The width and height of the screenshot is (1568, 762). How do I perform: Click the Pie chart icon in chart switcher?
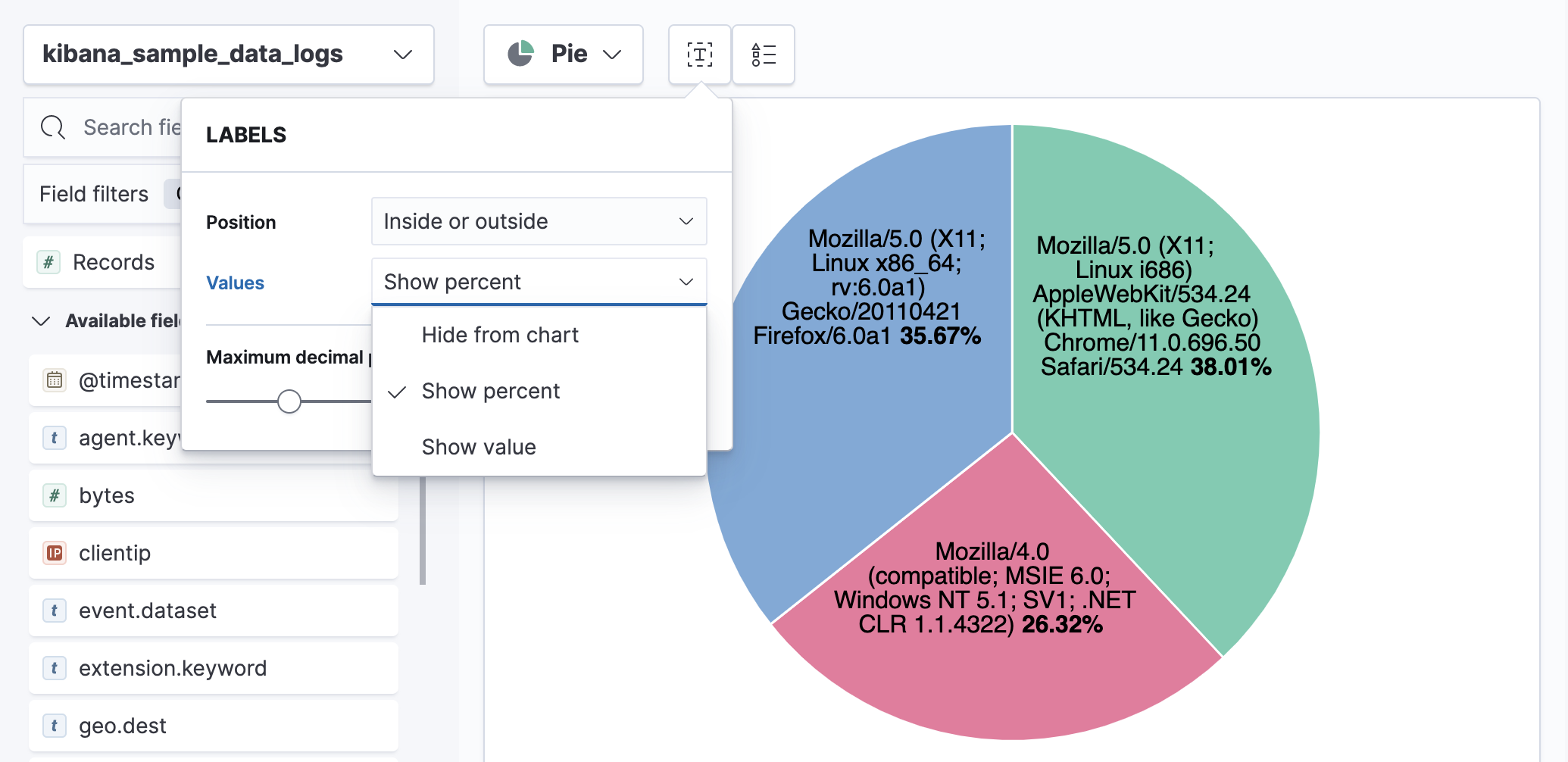point(522,54)
